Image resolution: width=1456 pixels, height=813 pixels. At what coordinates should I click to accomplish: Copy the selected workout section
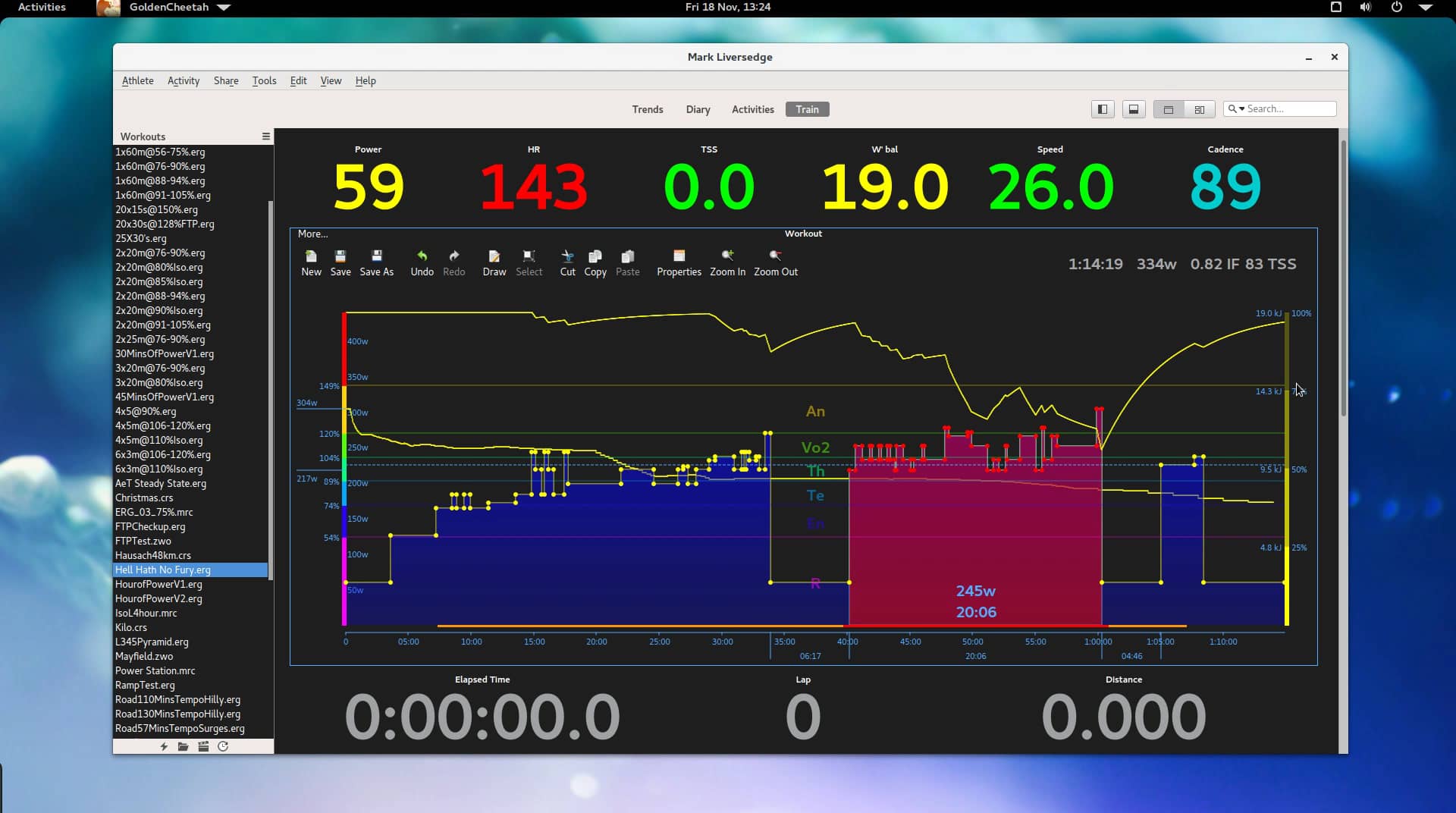point(595,262)
